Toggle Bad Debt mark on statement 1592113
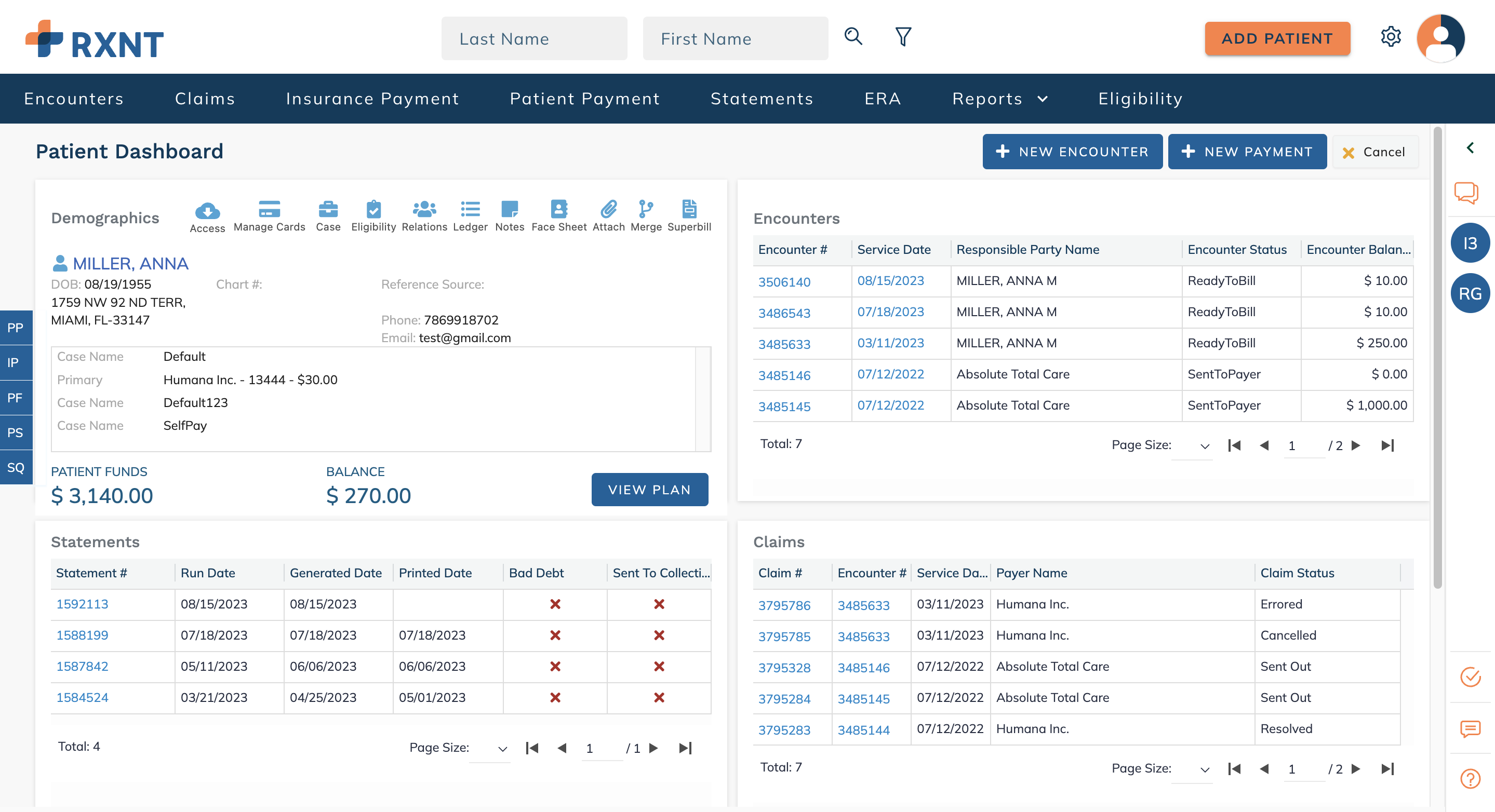Screen dimensions: 1495x812 555,604
